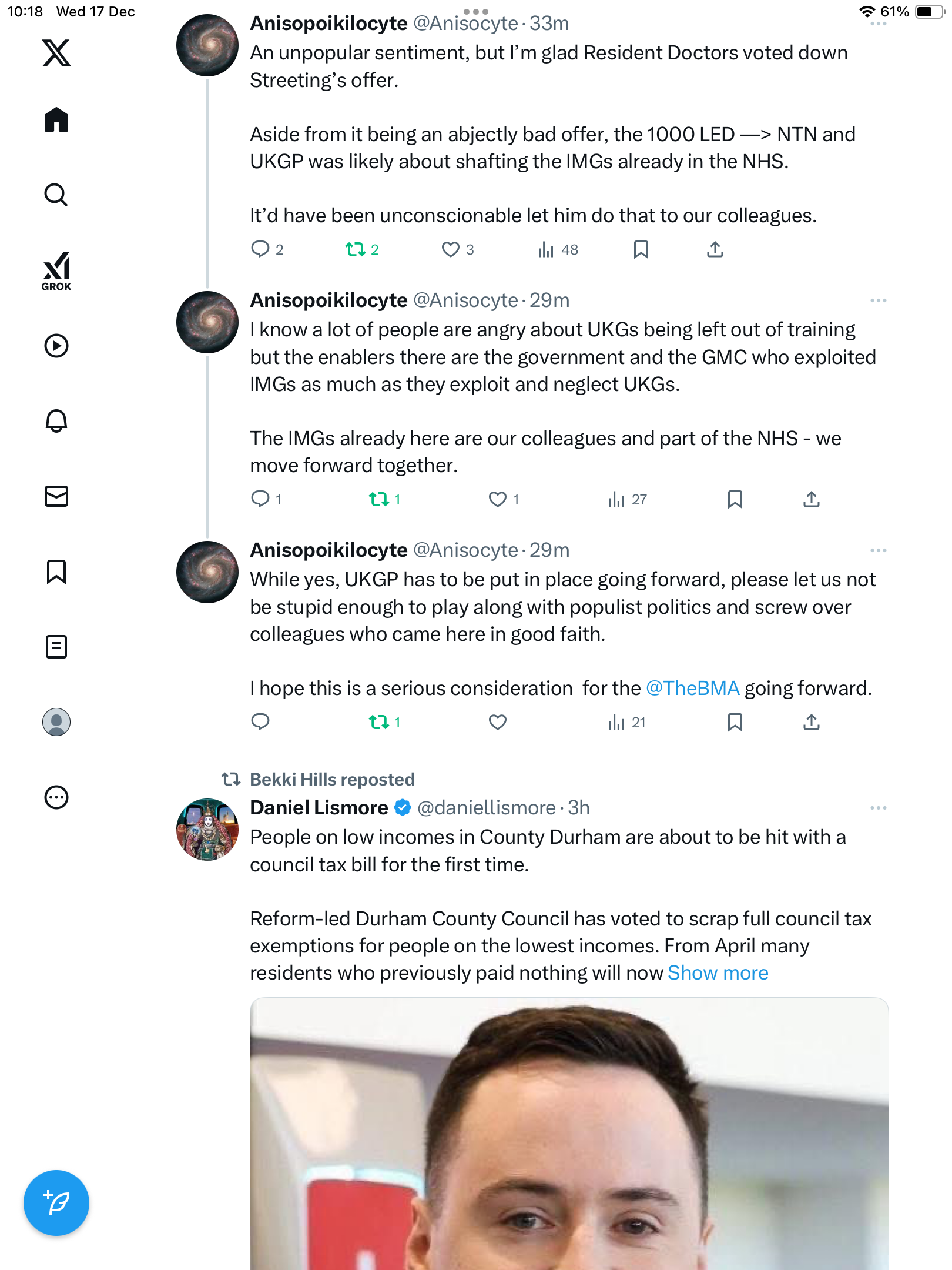Undo repost on the 33m post
Image resolution: width=952 pixels, height=1270 pixels.
pyautogui.click(x=356, y=250)
